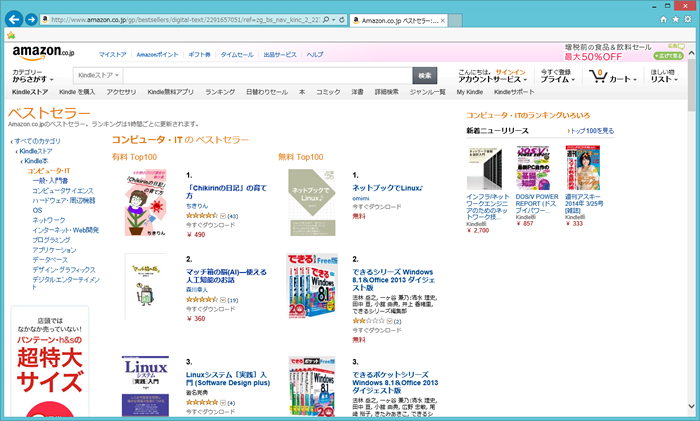Click the トップ100を見る link

point(591,131)
